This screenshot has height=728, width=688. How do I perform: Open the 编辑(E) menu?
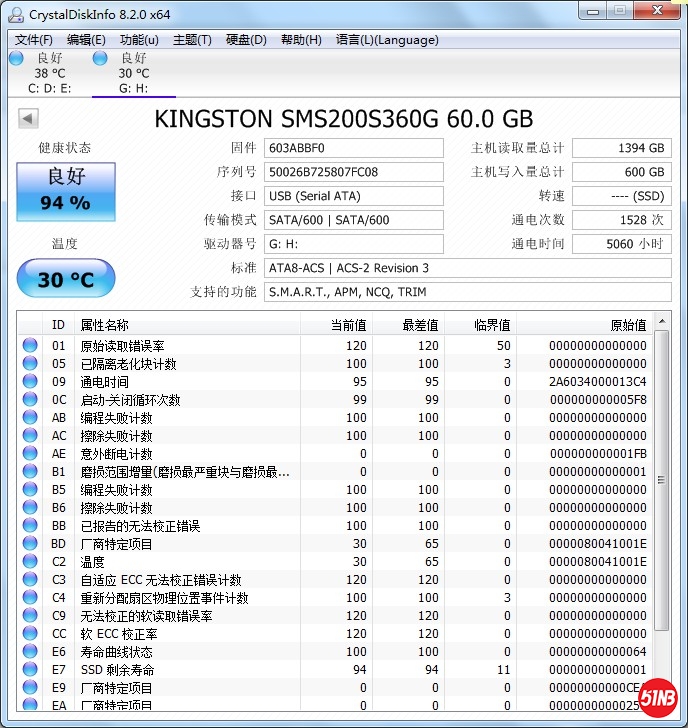[86, 40]
